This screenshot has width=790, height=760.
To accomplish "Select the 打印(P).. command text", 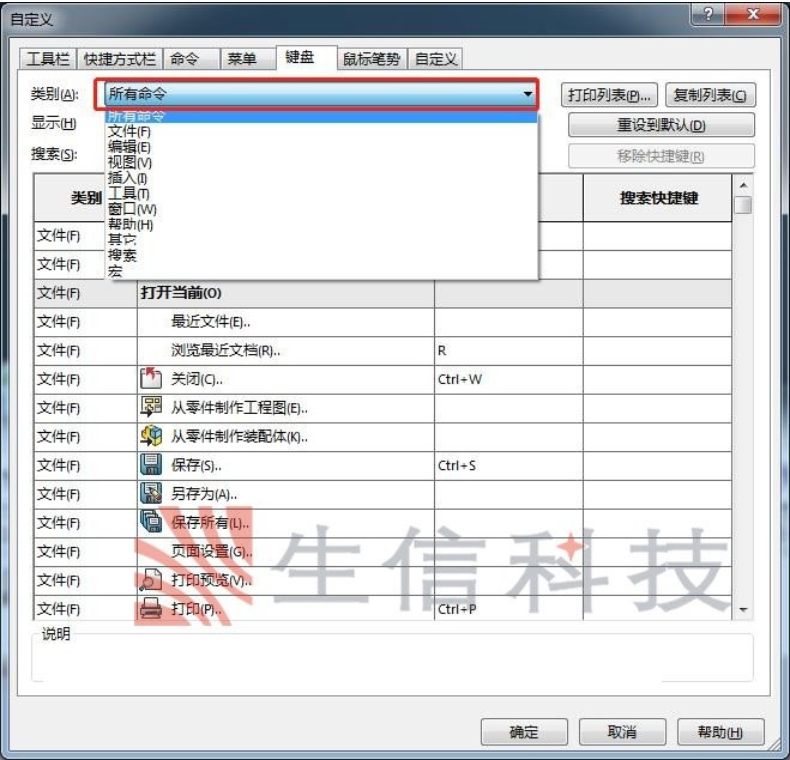I will pyautogui.click(x=196, y=609).
